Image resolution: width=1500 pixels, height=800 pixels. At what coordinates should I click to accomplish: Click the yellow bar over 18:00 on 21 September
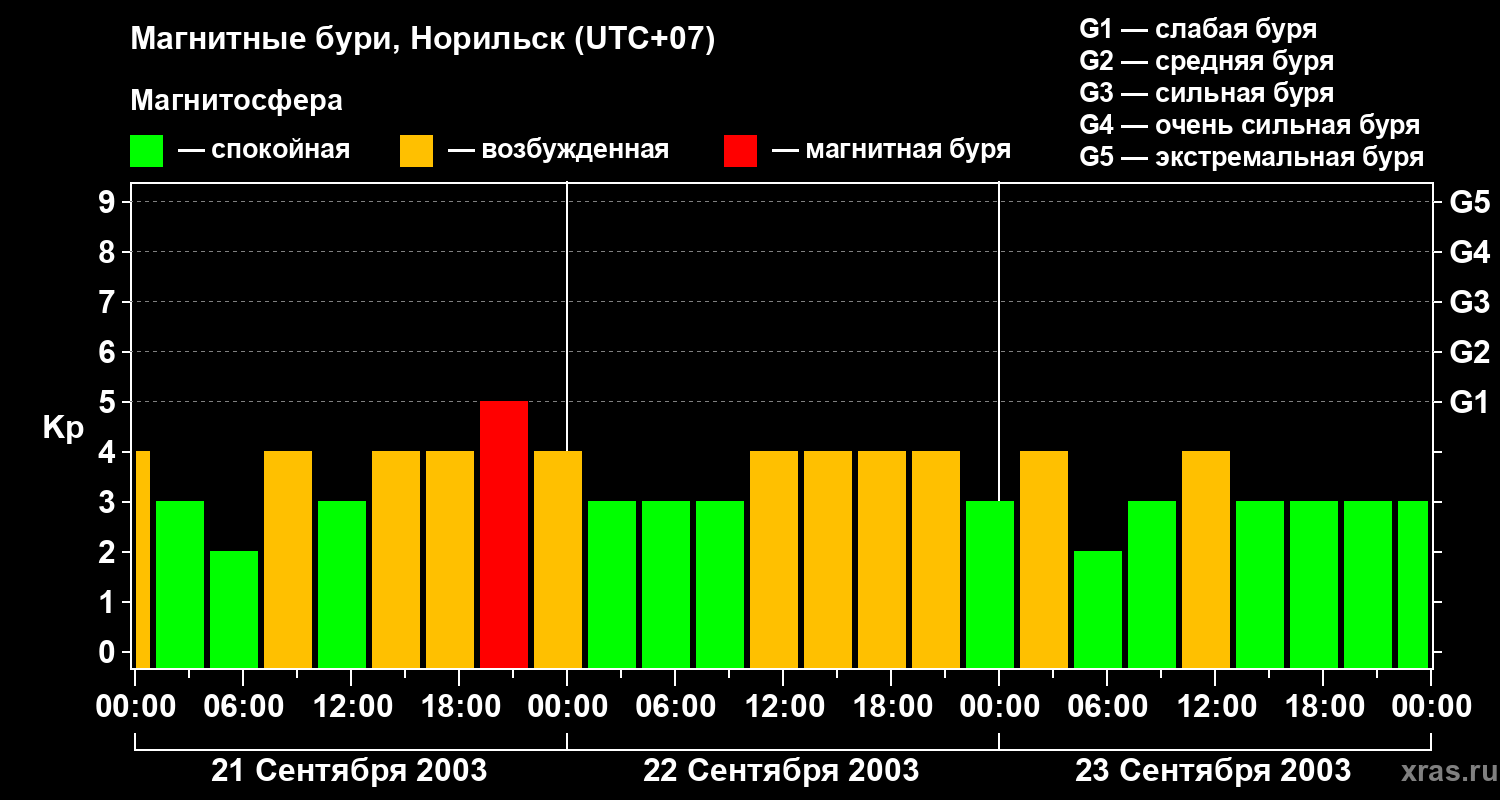pyautogui.click(x=450, y=559)
